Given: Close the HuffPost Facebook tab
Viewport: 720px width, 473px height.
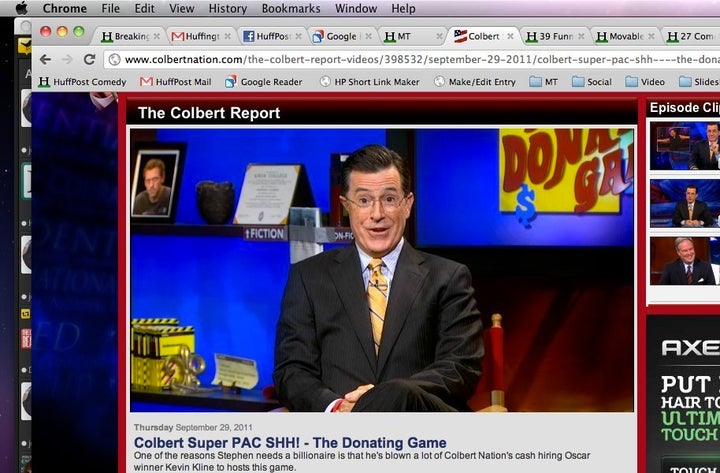Looking at the screenshot, I should 298,36.
